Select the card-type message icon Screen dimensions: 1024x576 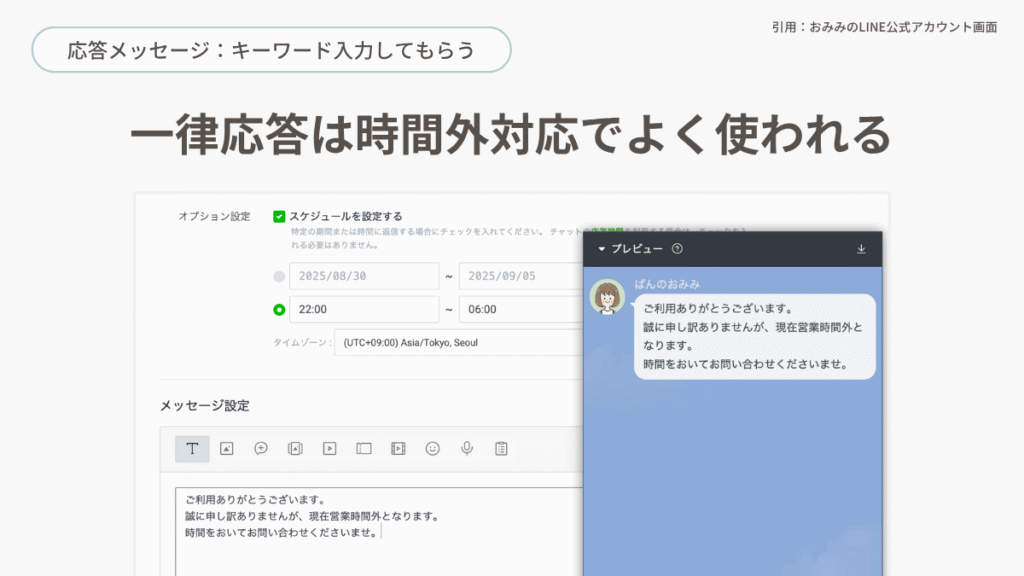click(x=364, y=449)
